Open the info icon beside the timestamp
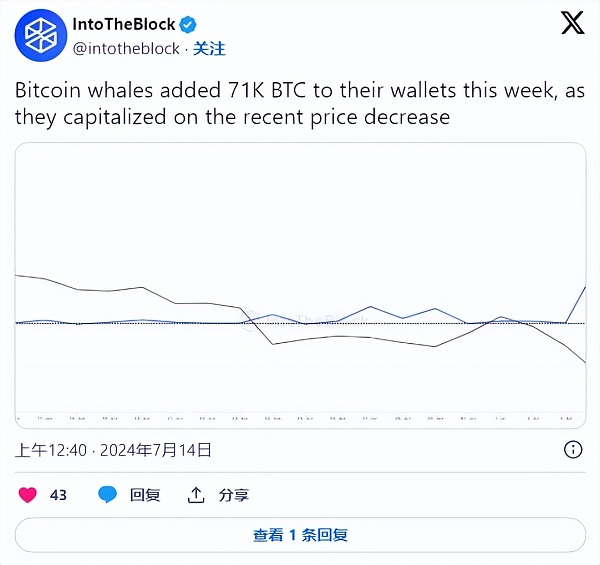 [575, 450]
